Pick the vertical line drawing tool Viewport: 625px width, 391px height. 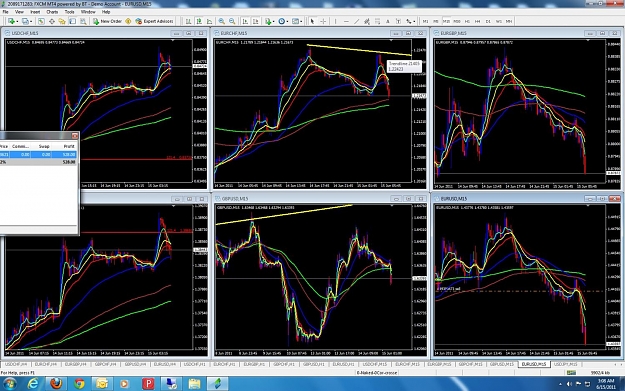coord(336,21)
